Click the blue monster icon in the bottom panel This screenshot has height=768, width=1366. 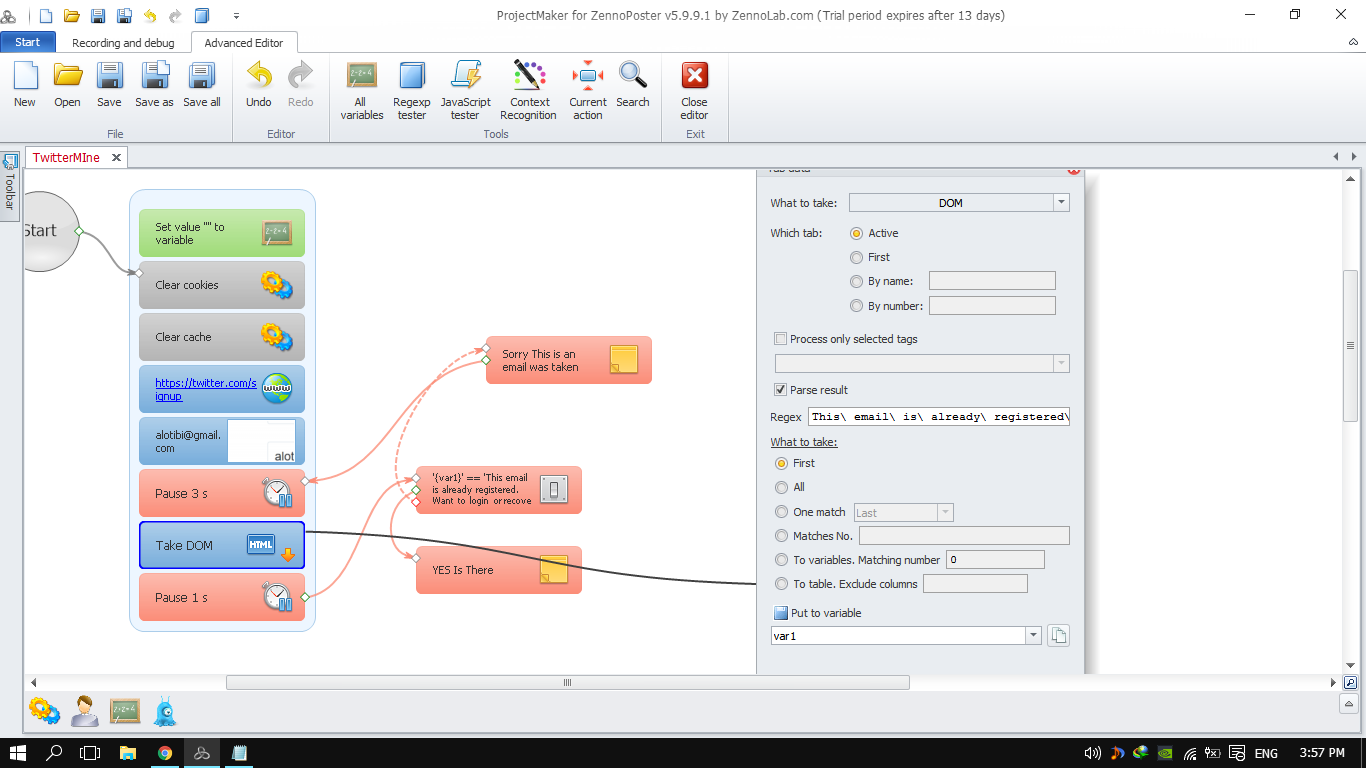click(x=165, y=711)
